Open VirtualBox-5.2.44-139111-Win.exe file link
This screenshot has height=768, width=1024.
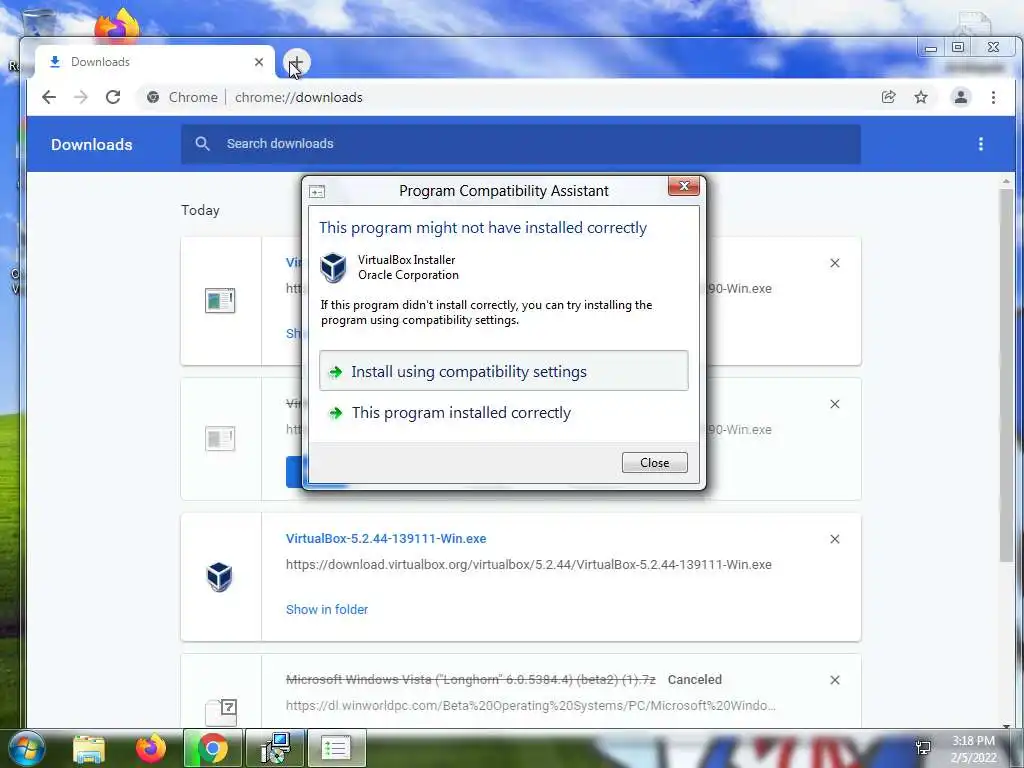click(x=386, y=539)
